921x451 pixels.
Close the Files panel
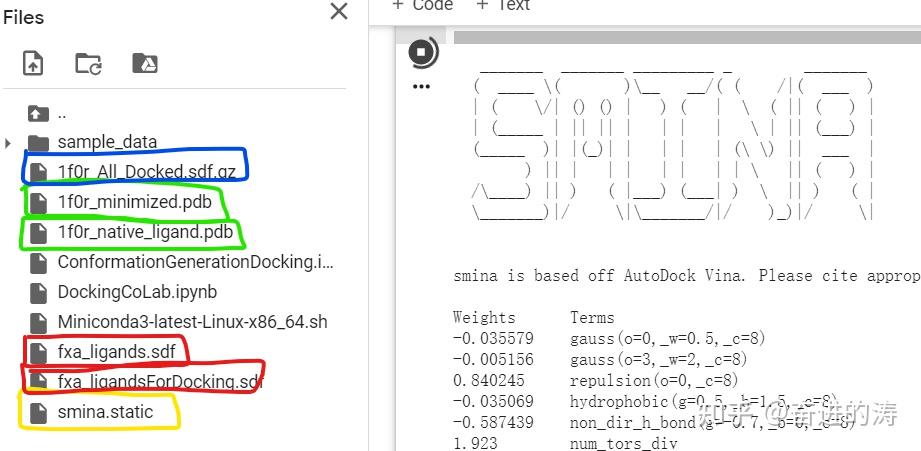tap(339, 12)
